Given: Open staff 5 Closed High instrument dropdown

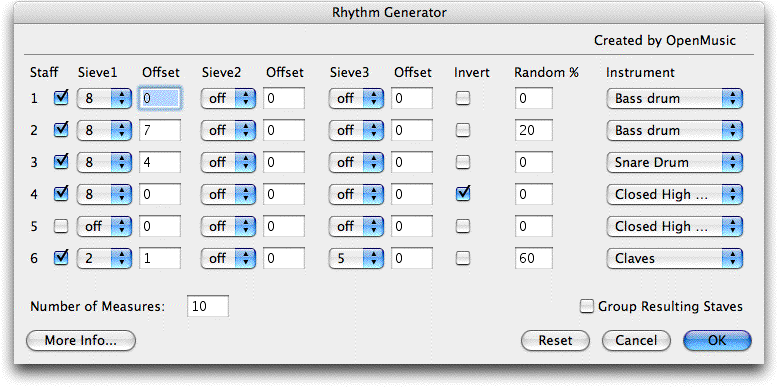Looking at the screenshot, I should 674,227.
